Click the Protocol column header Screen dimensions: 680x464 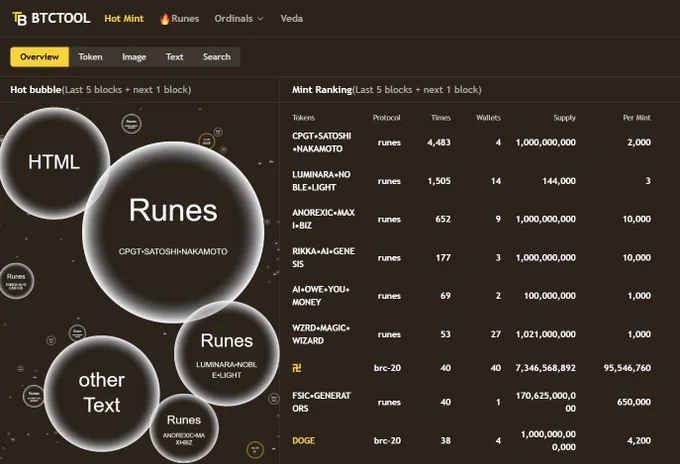[x=386, y=118]
